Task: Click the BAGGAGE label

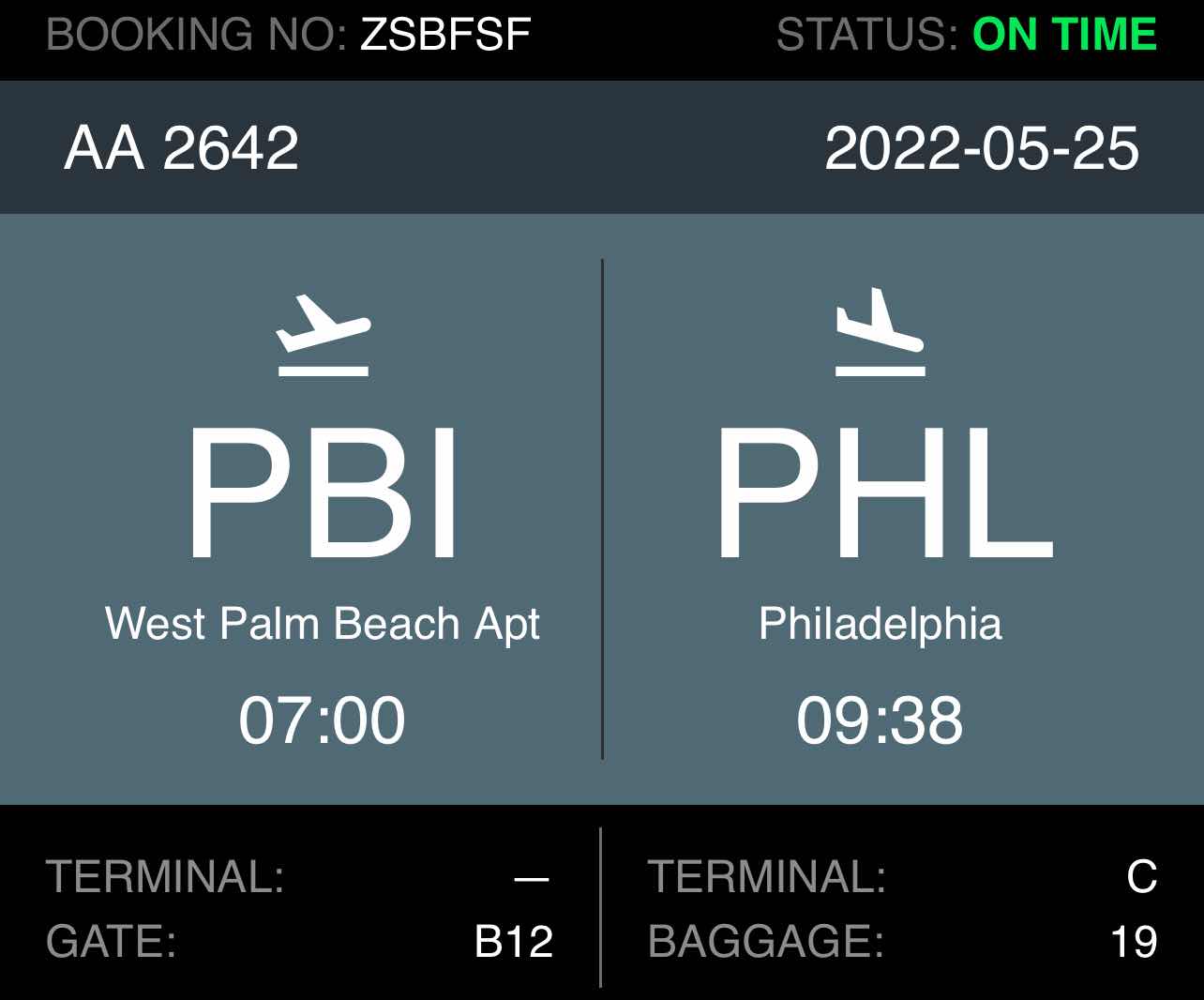Action: tap(766, 942)
